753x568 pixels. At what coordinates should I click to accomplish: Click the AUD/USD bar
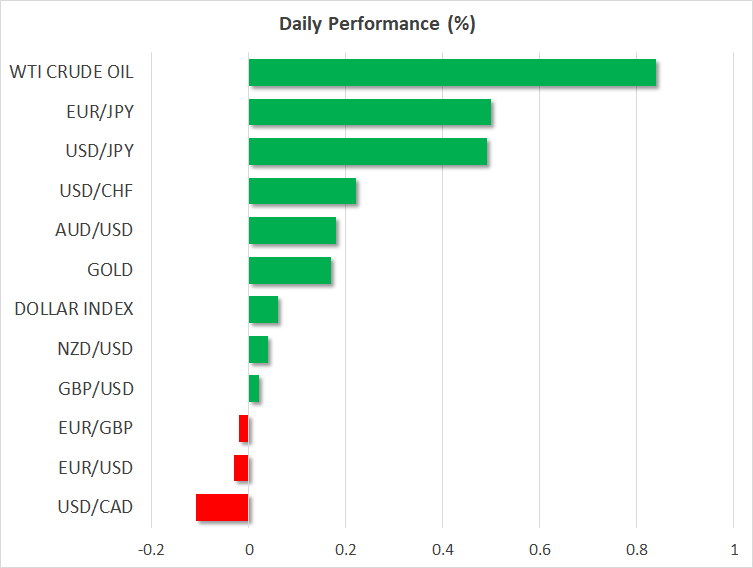point(292,230)
